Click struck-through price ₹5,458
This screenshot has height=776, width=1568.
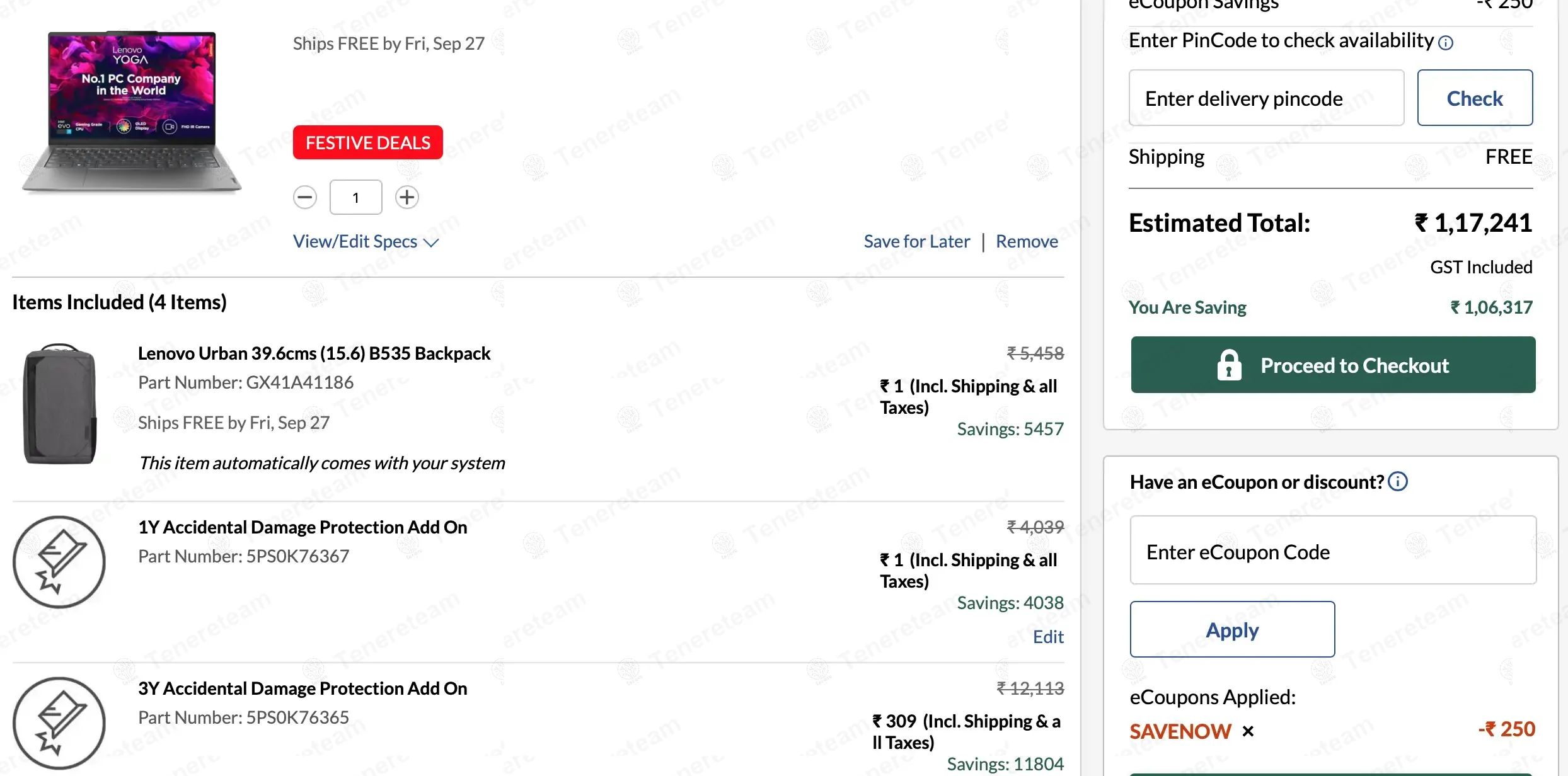pyautogui.click(x=1035, y=354)
